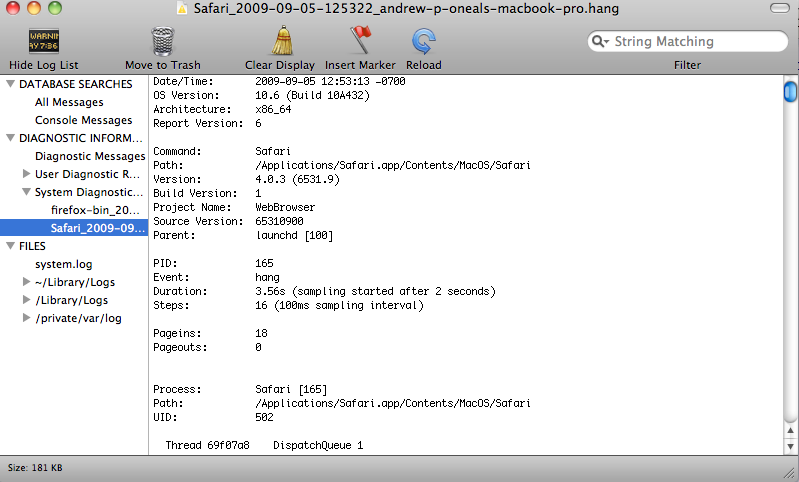Click the toolbar toggle pill button
Image resolution: width=799 pixels, height=482 pixels.
tap(780, 8)
